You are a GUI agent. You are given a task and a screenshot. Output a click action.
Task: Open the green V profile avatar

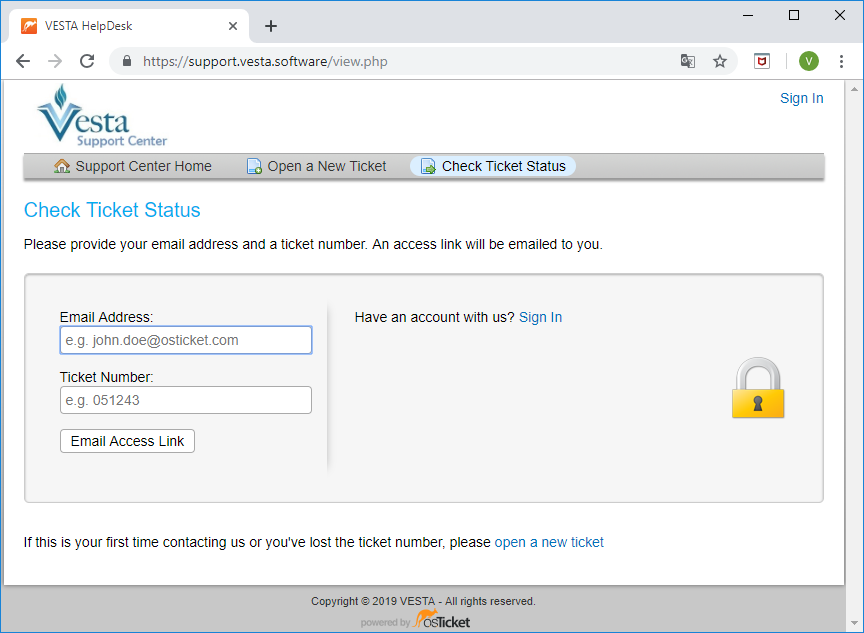pos(808,61)
